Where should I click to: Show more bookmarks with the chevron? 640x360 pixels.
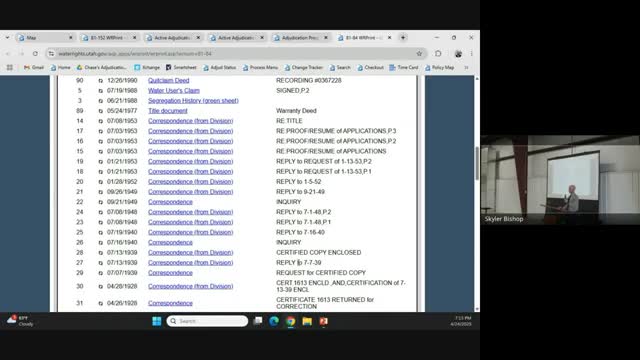point(466,67)
